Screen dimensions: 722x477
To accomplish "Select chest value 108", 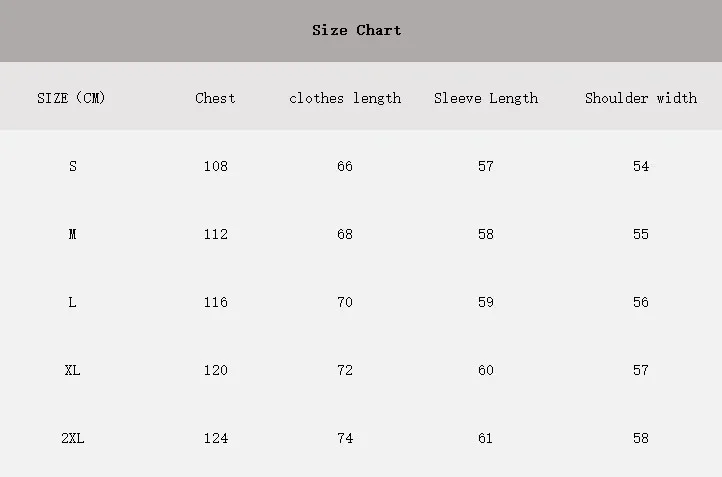I will point(216,166).
